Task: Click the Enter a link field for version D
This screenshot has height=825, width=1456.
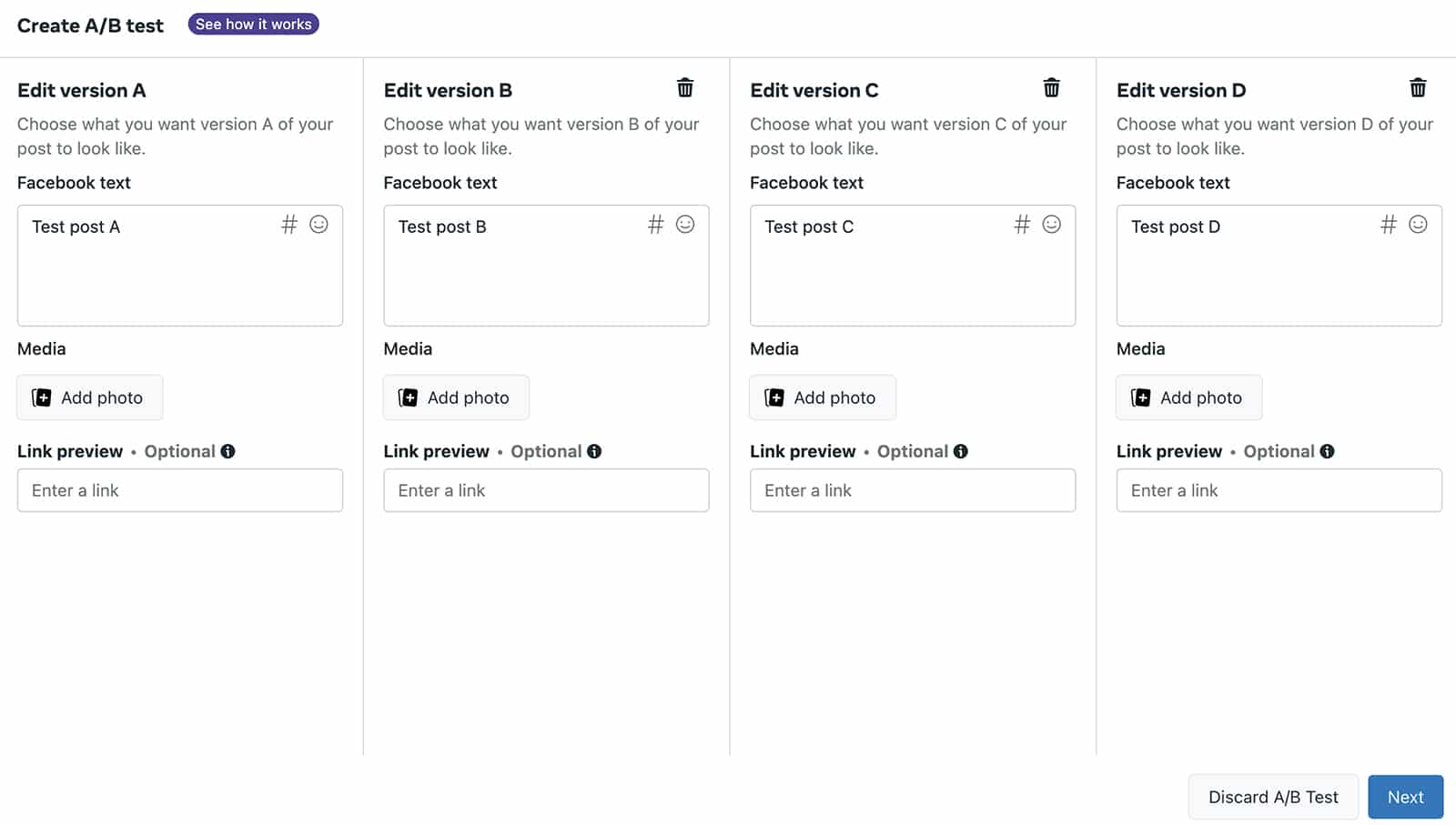Action: point(1278,490)
